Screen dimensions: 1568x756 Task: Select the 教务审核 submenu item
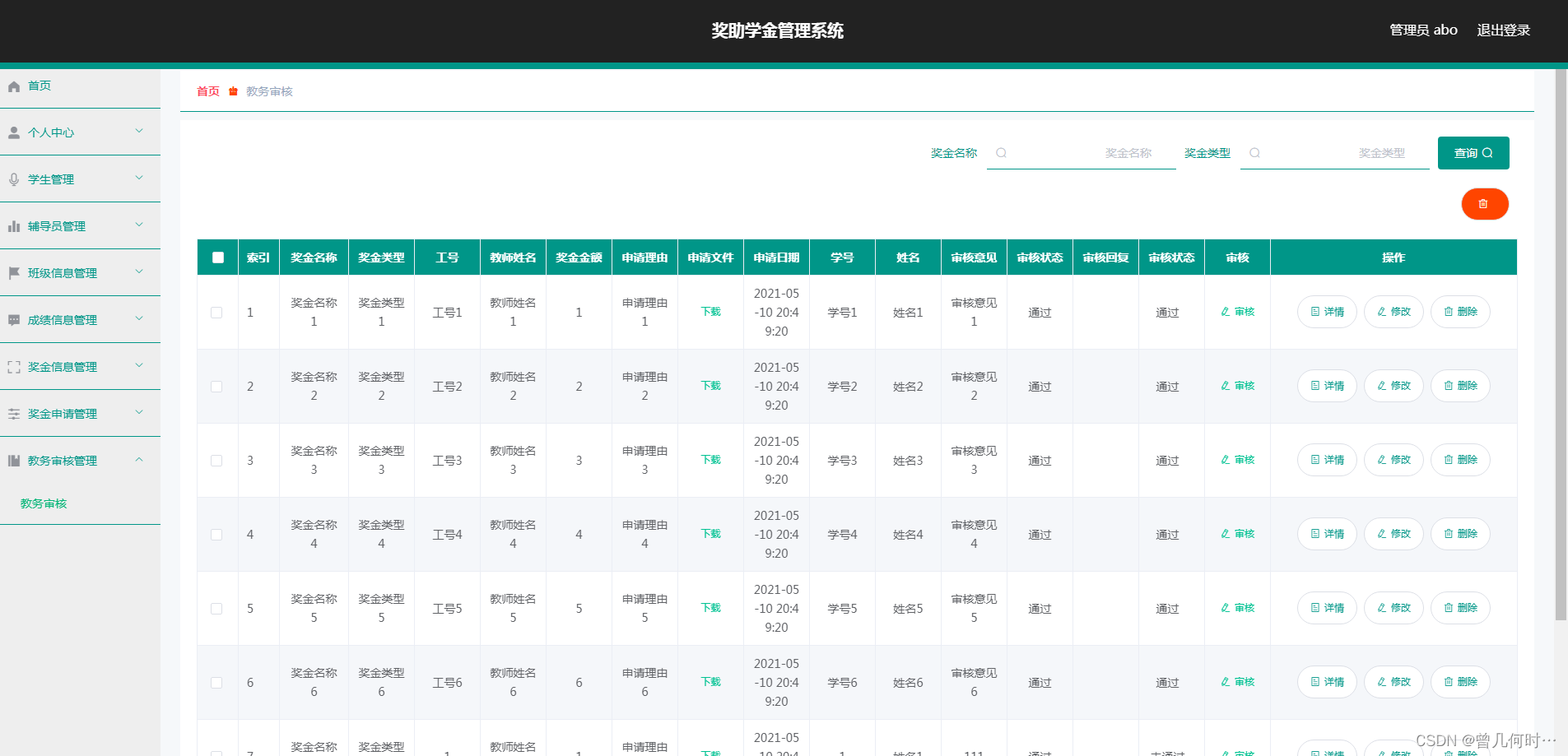[44, 503]
